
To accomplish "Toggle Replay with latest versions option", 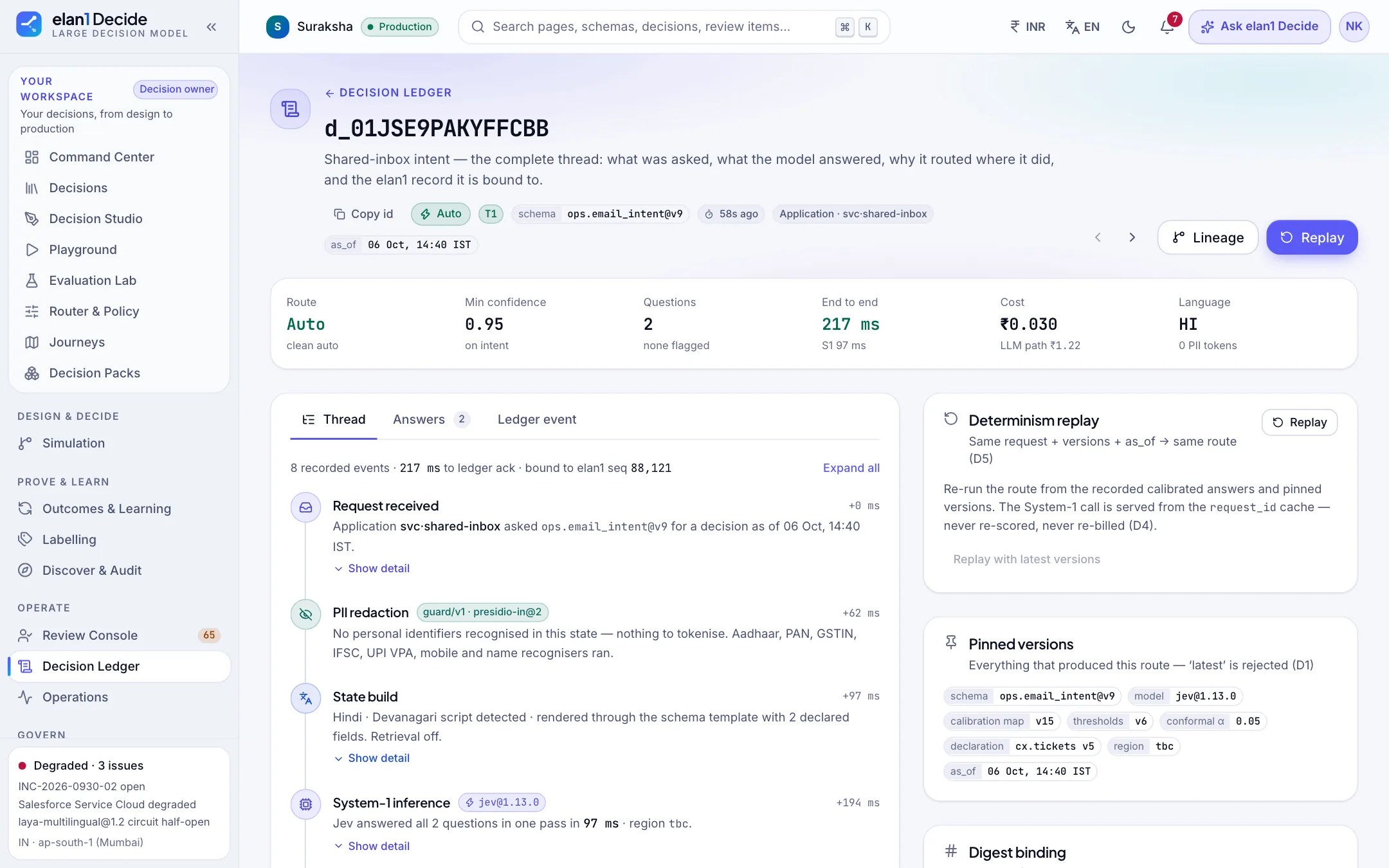I will point(1026,559).
